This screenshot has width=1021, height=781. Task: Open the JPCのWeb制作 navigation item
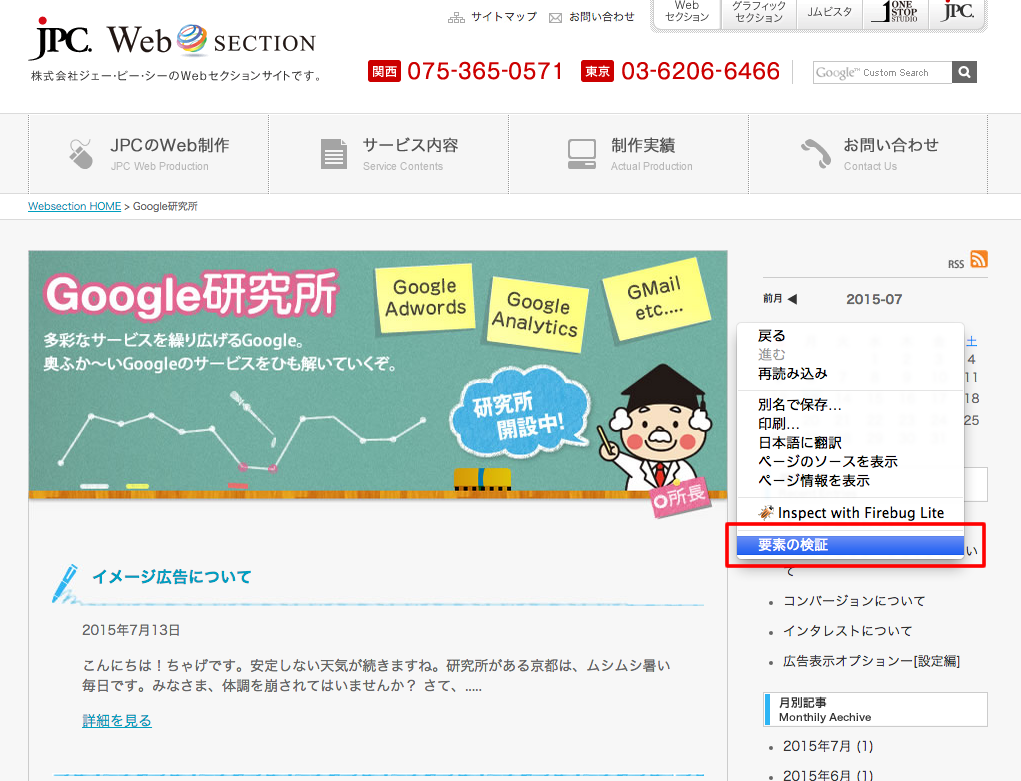[x=148, y=154]
